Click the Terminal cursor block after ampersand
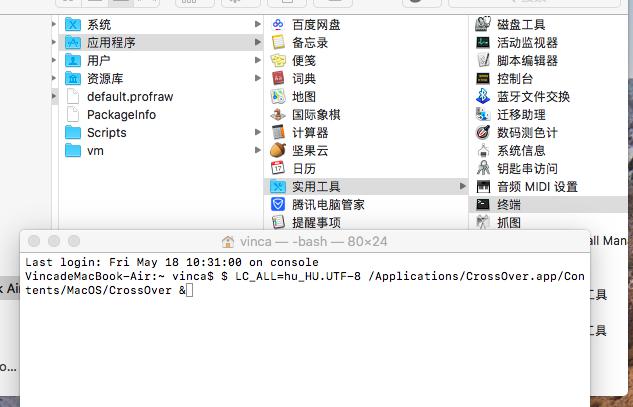The width and height of the screenshot is (633, 407). coord(190,290)
